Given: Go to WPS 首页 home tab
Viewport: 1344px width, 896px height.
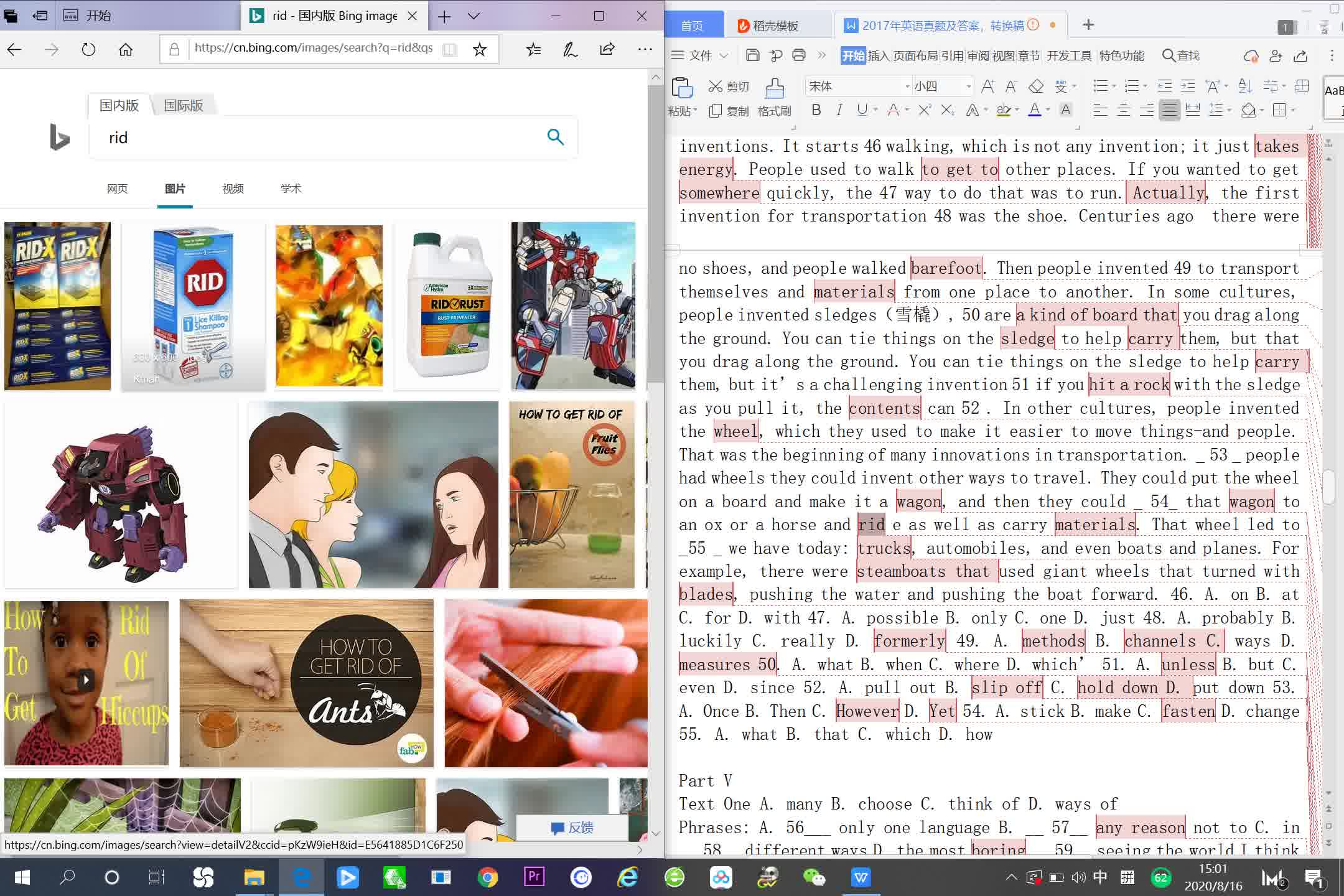Looking at the screenshot, I should [692, 26].
